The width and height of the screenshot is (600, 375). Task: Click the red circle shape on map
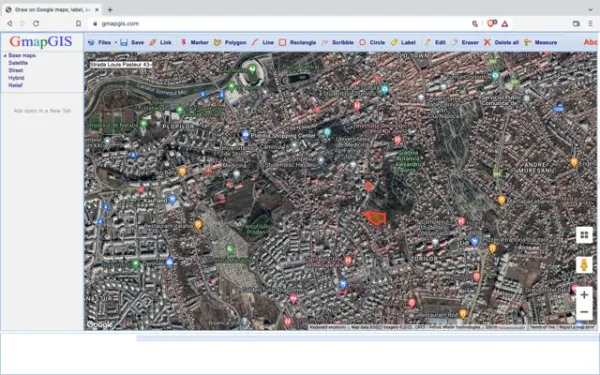coord(368,186)
